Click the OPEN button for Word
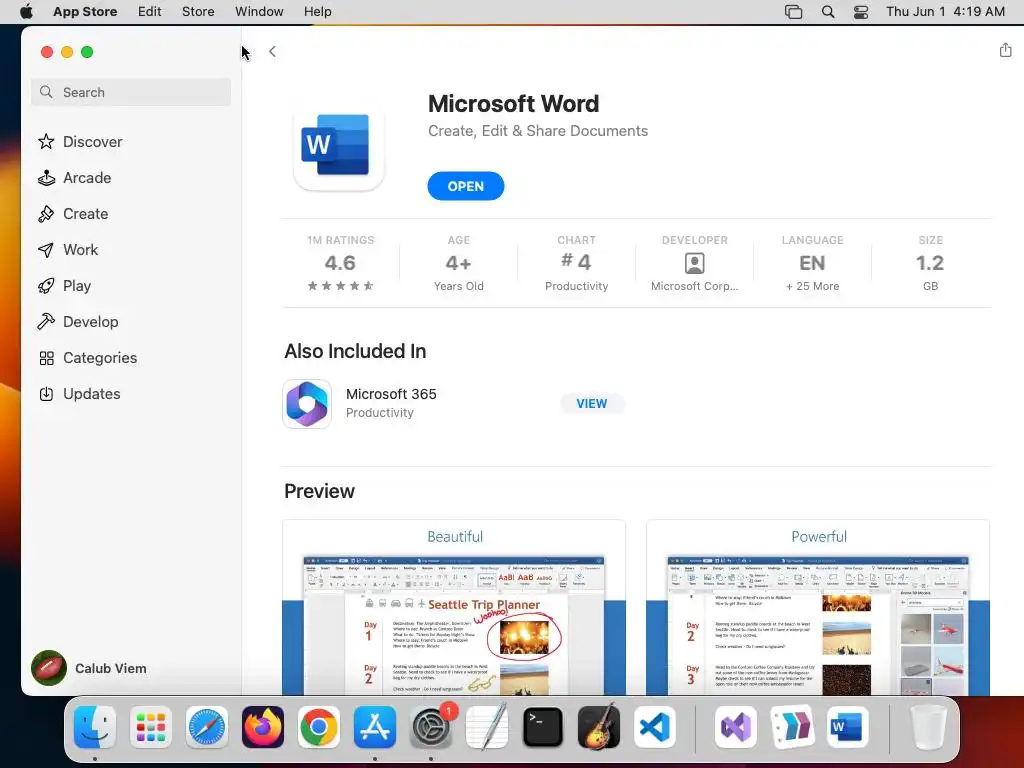This screenshot has height=768, width=1024. click(x=466, y=186)
